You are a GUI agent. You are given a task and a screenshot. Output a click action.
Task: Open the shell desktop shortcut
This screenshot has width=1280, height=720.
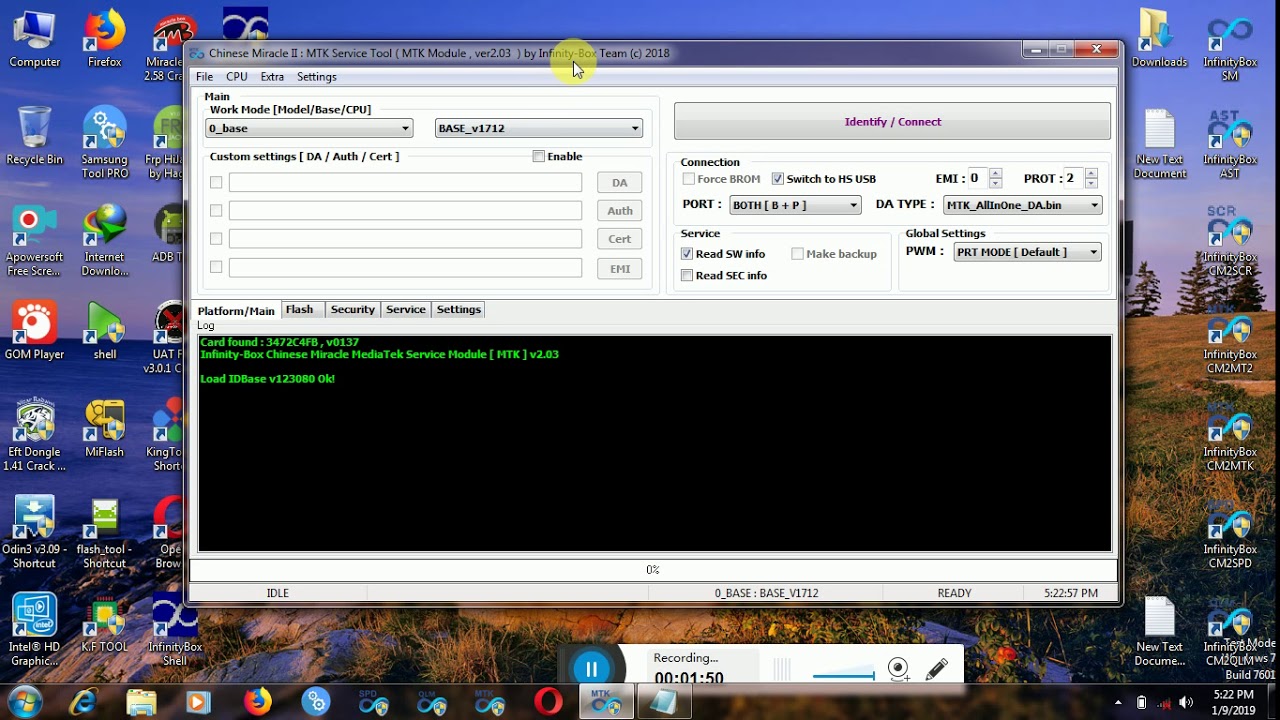(104, 332)
